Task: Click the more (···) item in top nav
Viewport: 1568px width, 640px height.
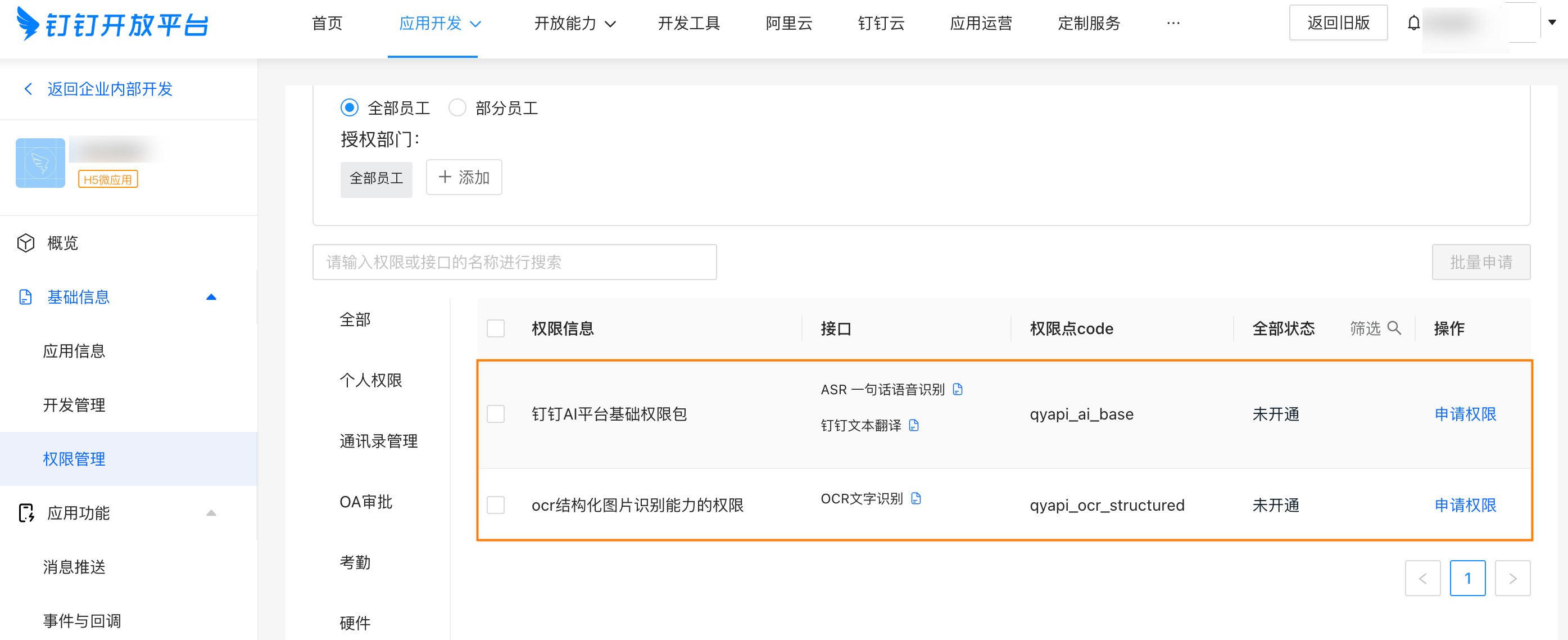Action: click(x=1173, y=23)
